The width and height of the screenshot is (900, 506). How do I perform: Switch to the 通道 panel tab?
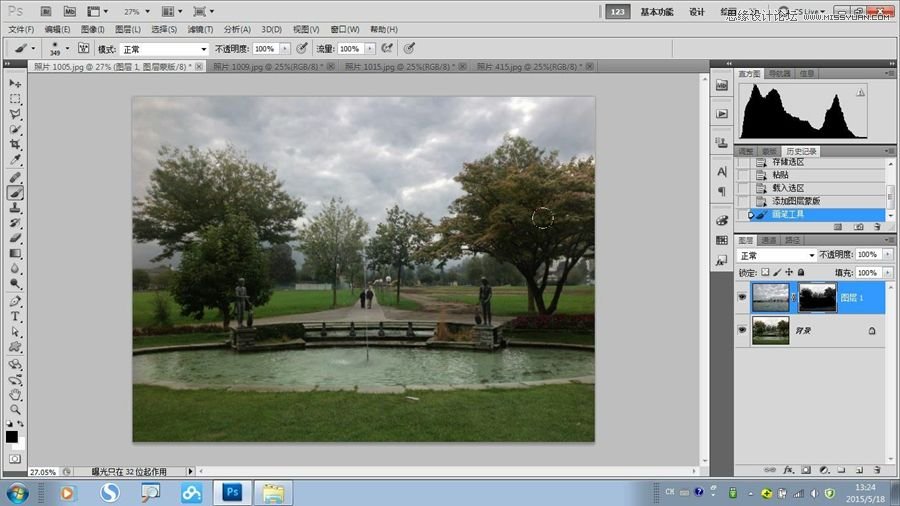pos(769,240)
